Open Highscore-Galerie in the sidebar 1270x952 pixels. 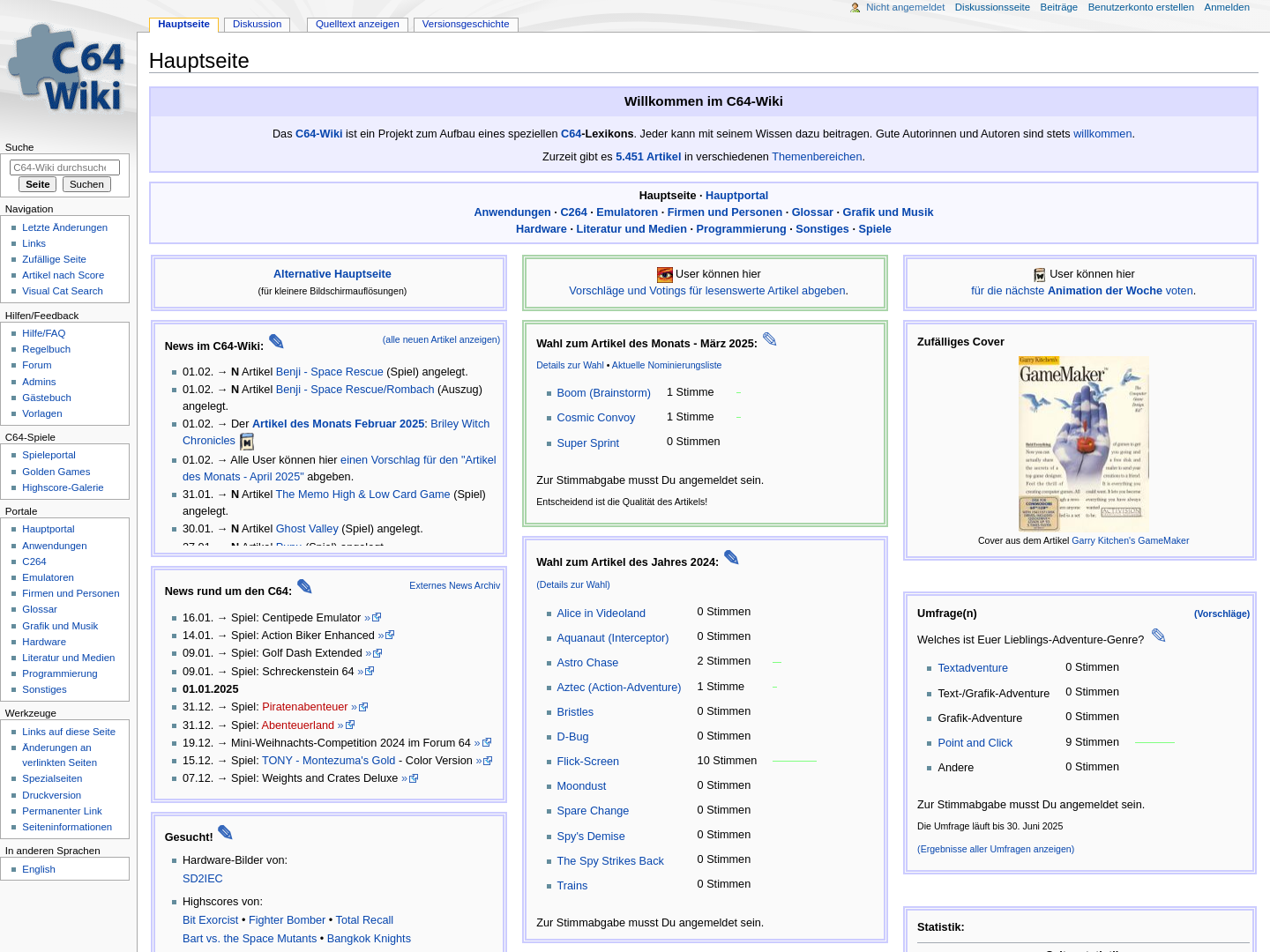click(x=63, y=487)
